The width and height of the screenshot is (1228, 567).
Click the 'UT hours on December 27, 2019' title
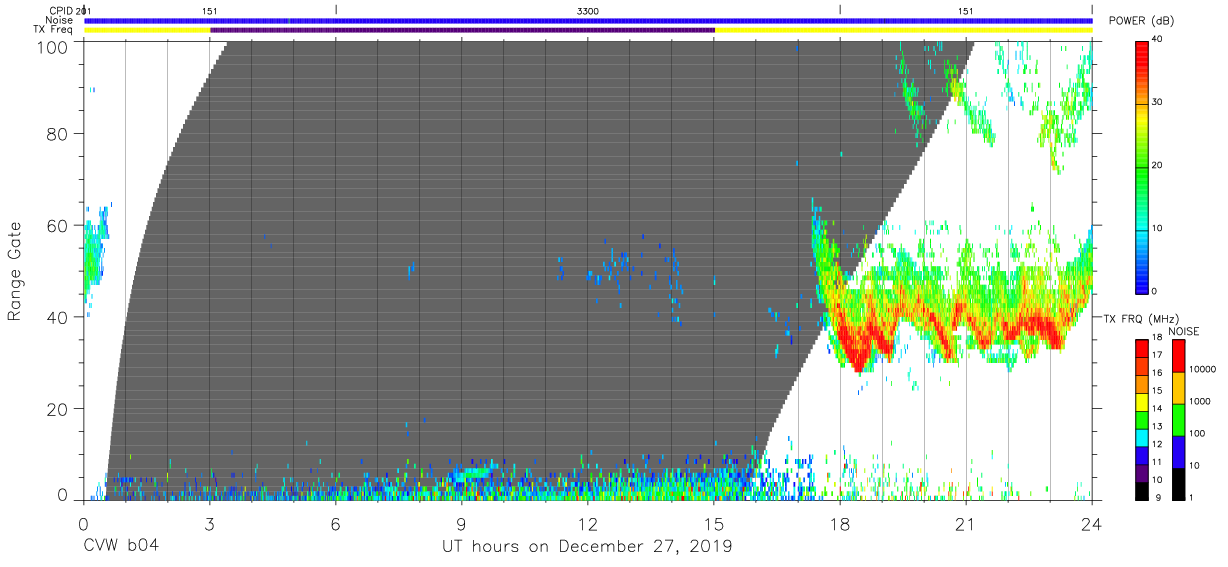588,547
